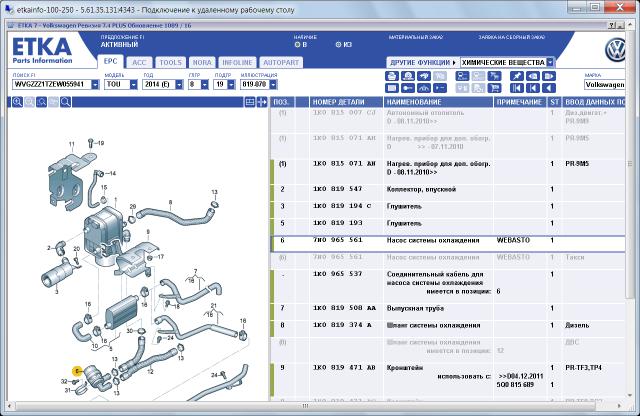Select part row 7H0 965 561 WEBASTO
Viewport: 640px width, 416px height.
[448, 244]
